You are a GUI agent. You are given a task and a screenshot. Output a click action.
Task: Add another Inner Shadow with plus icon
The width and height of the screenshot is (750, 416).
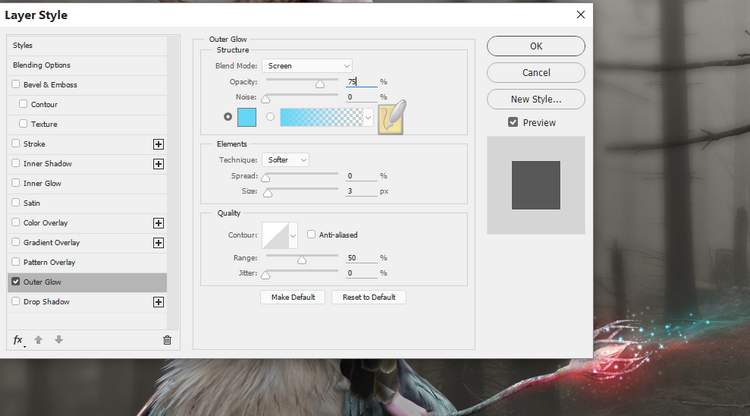pos(158,164)
